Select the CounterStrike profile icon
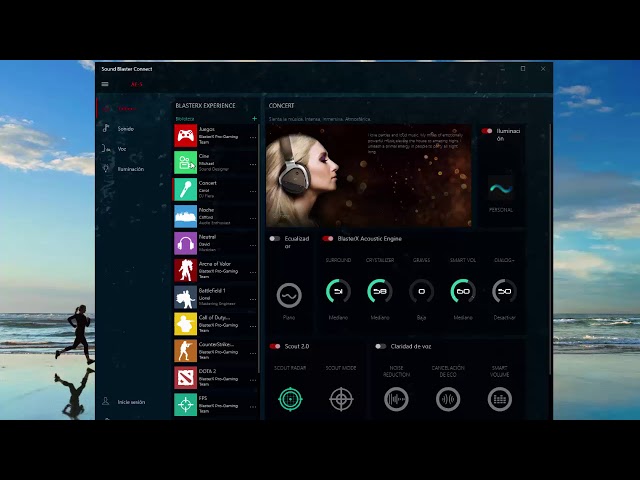The width and height of the screenshot is (640, 480). [x=185, y=351]
